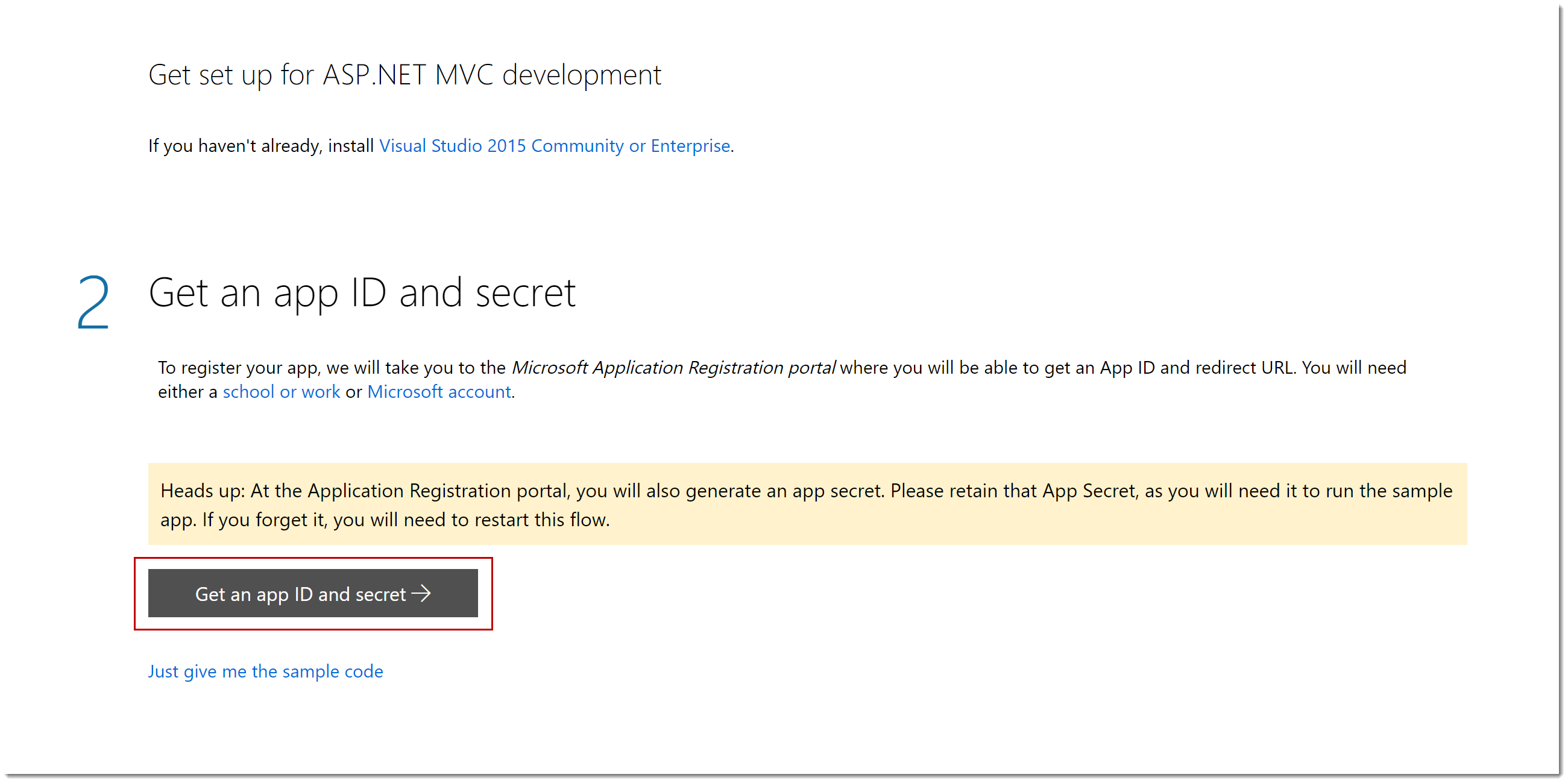Open the Microsoft account link
This screenshot has width=1568, height=783.
(439, 392)
